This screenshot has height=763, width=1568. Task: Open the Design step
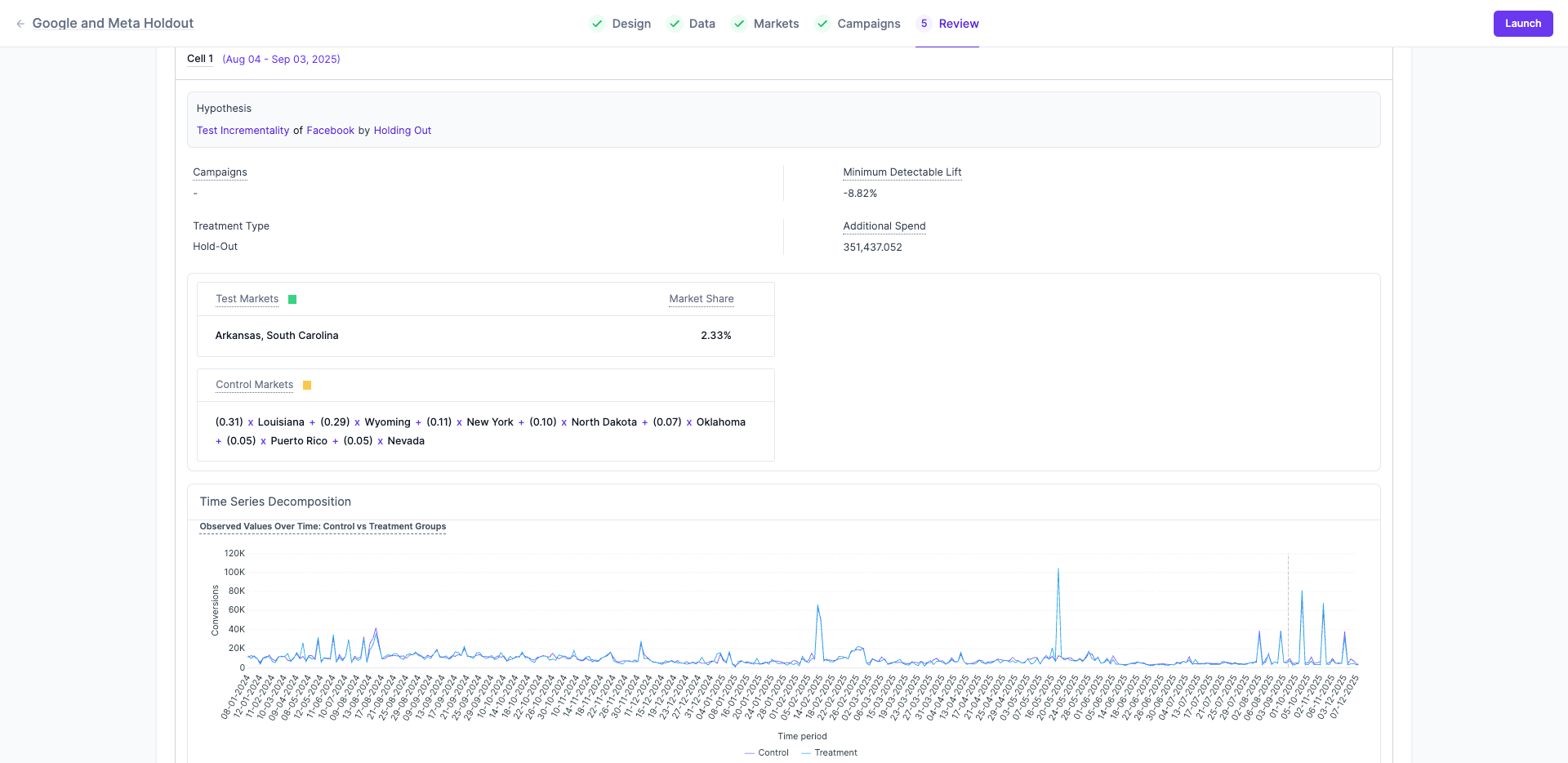(x=631, y=24)
